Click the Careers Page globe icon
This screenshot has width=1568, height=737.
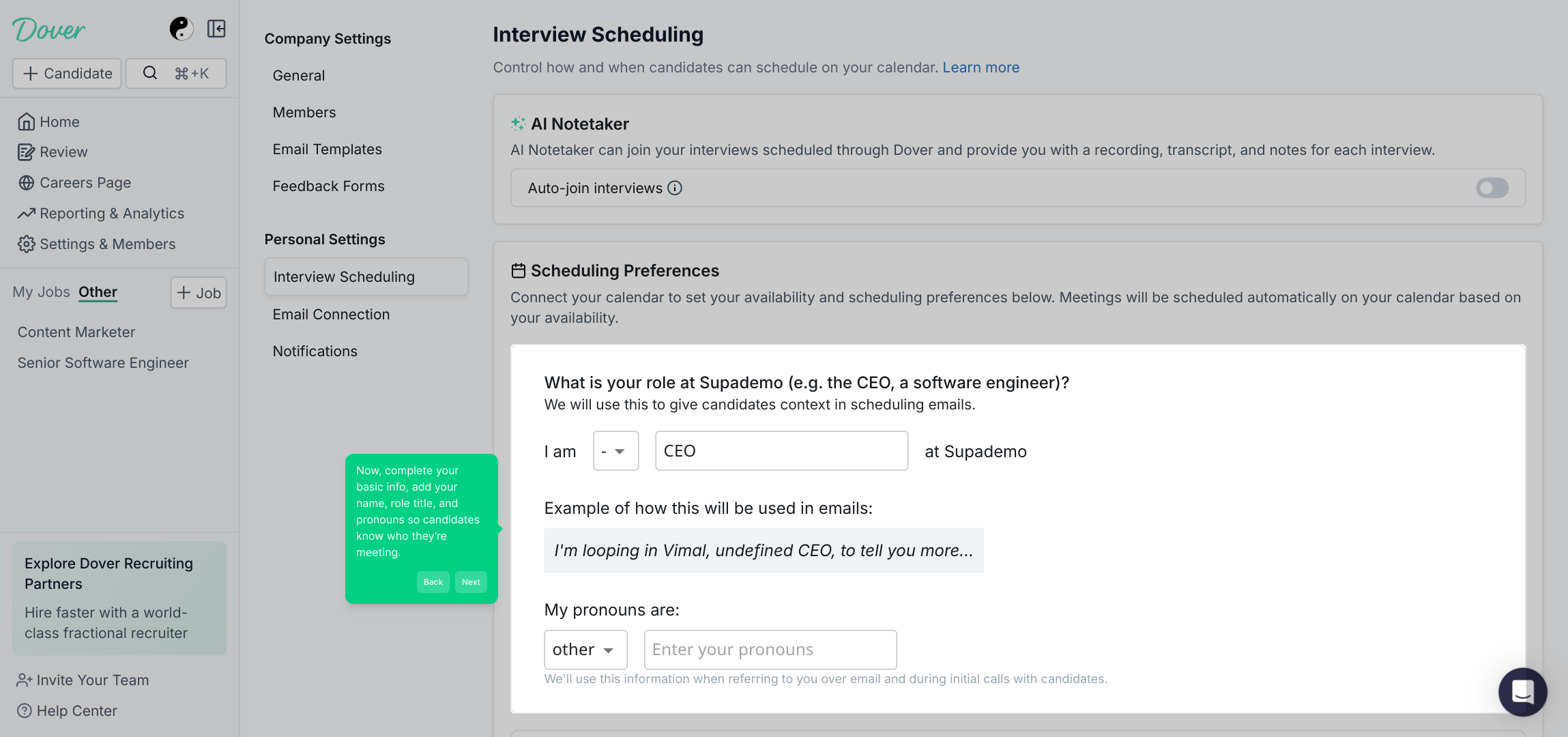[26, 183]
